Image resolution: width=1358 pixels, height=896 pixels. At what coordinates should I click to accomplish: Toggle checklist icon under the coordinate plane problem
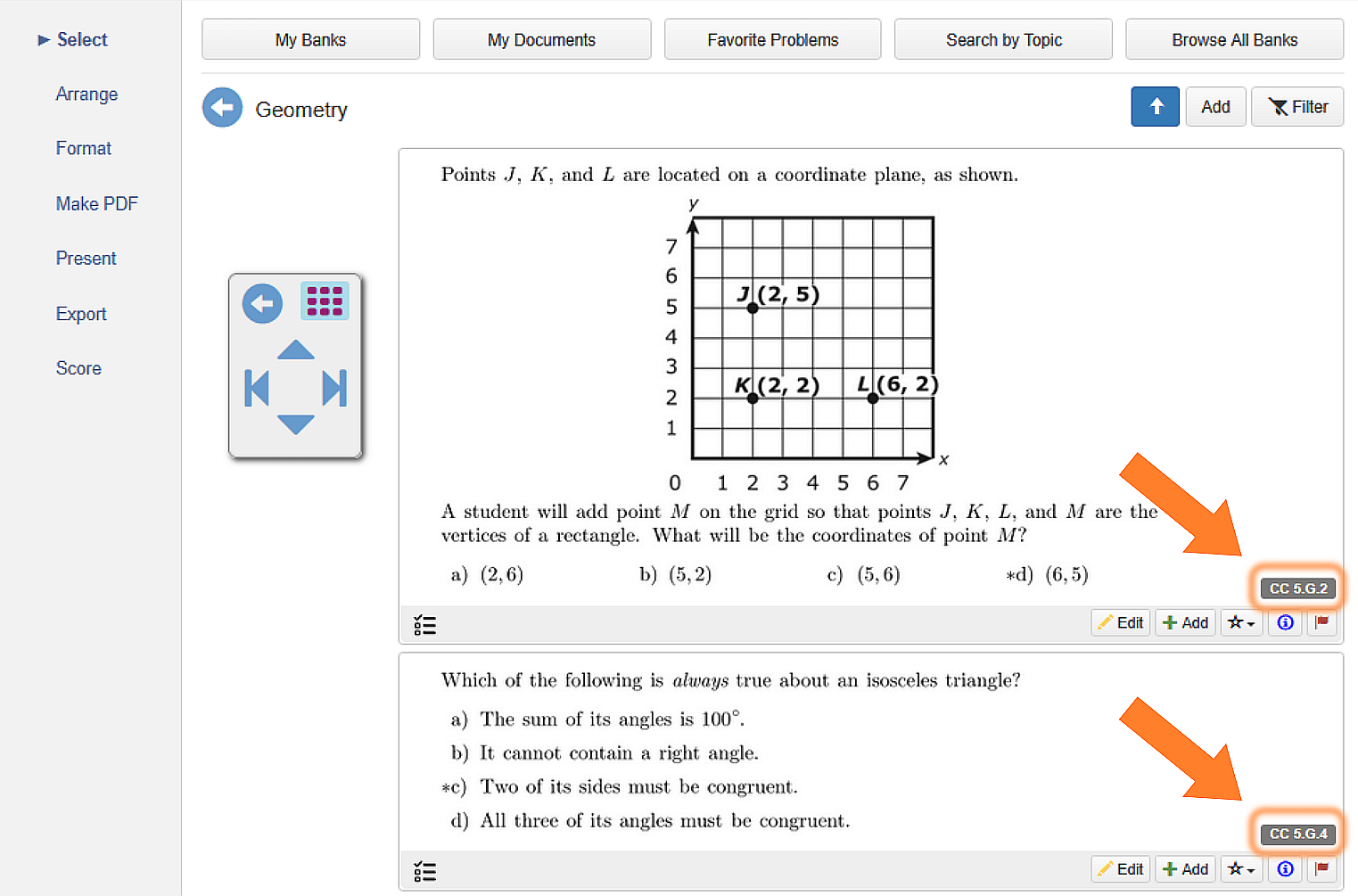(425, 625)
